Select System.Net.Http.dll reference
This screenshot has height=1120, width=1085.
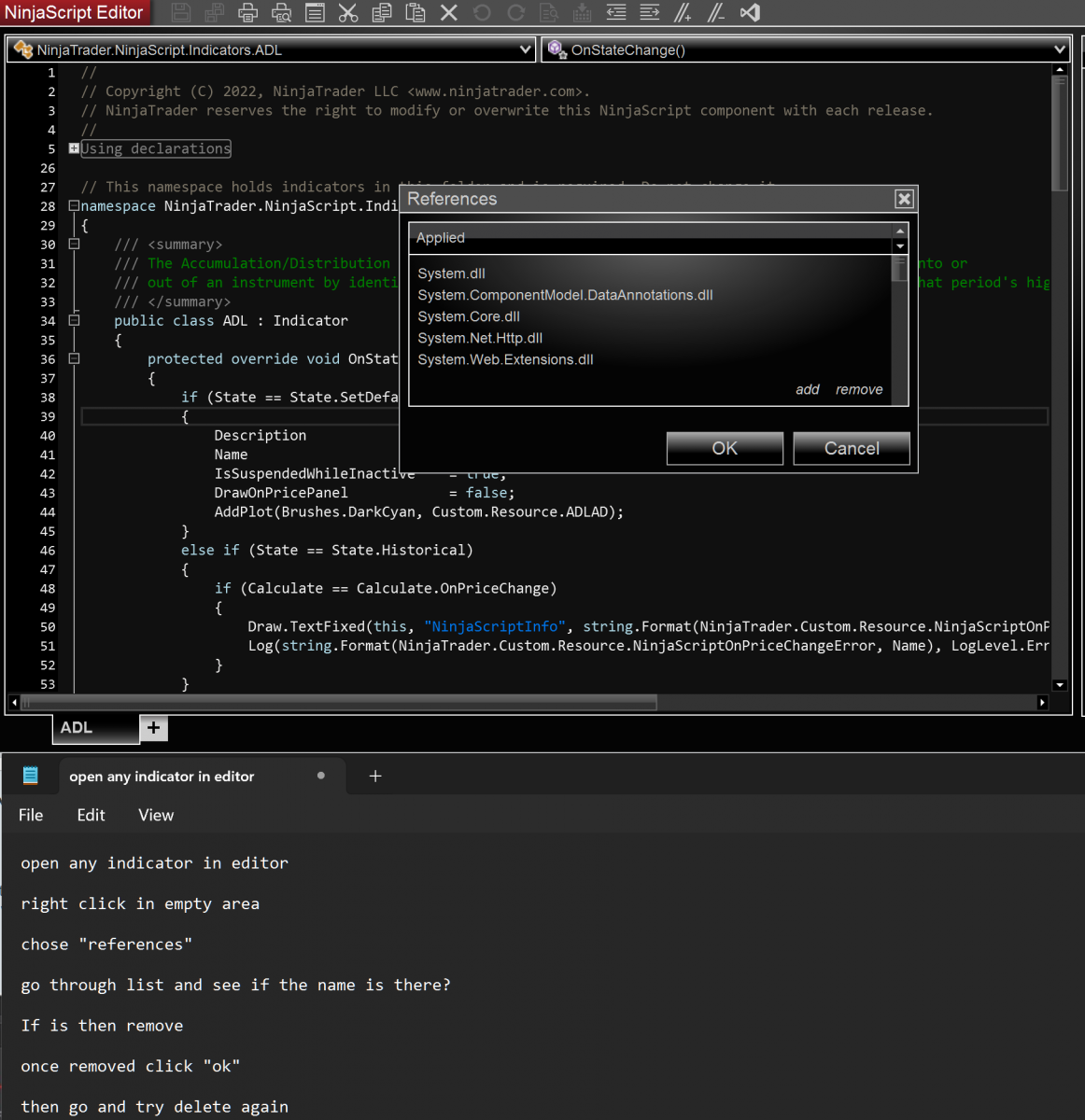tap(480, 338)
